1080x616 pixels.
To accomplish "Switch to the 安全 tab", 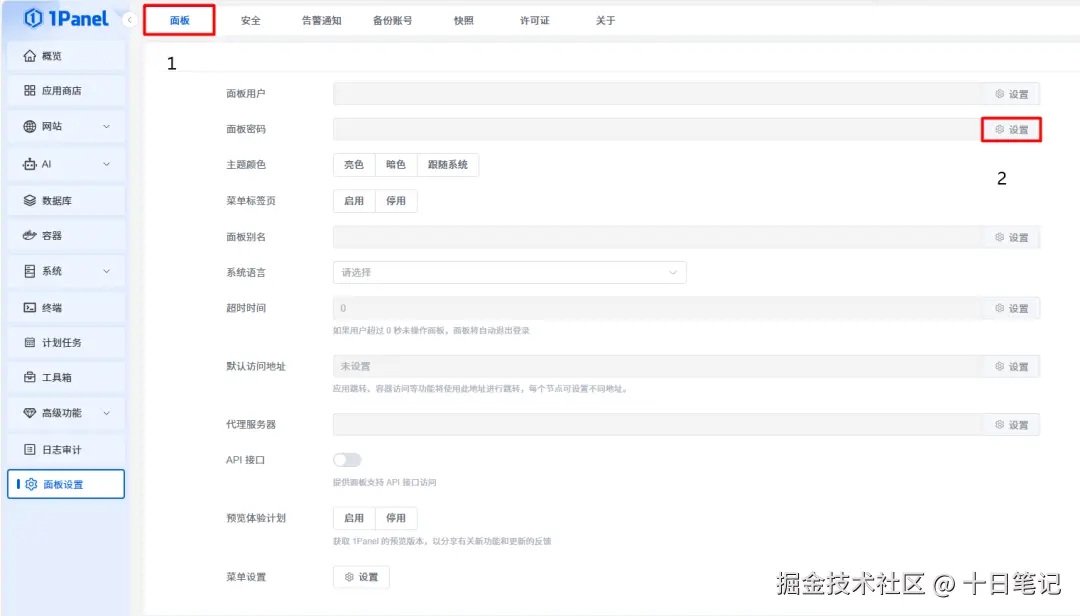I will pyautogui.click(x=251, y=21).
